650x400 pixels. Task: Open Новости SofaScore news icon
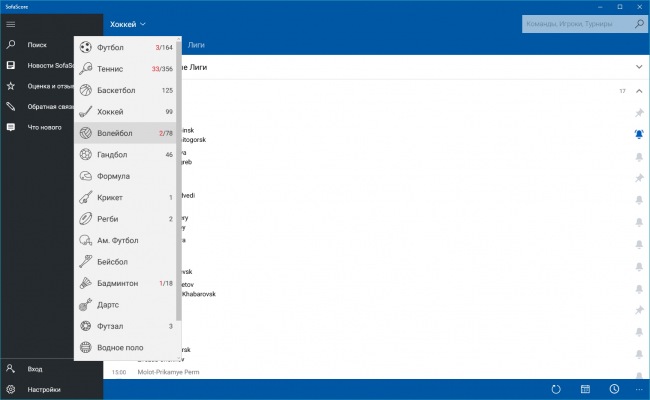click(11, 65)
